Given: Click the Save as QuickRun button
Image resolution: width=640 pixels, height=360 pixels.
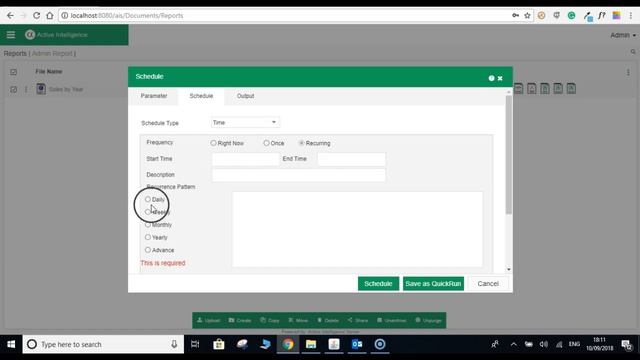Looking at the screenshot, I should (433, 284).
